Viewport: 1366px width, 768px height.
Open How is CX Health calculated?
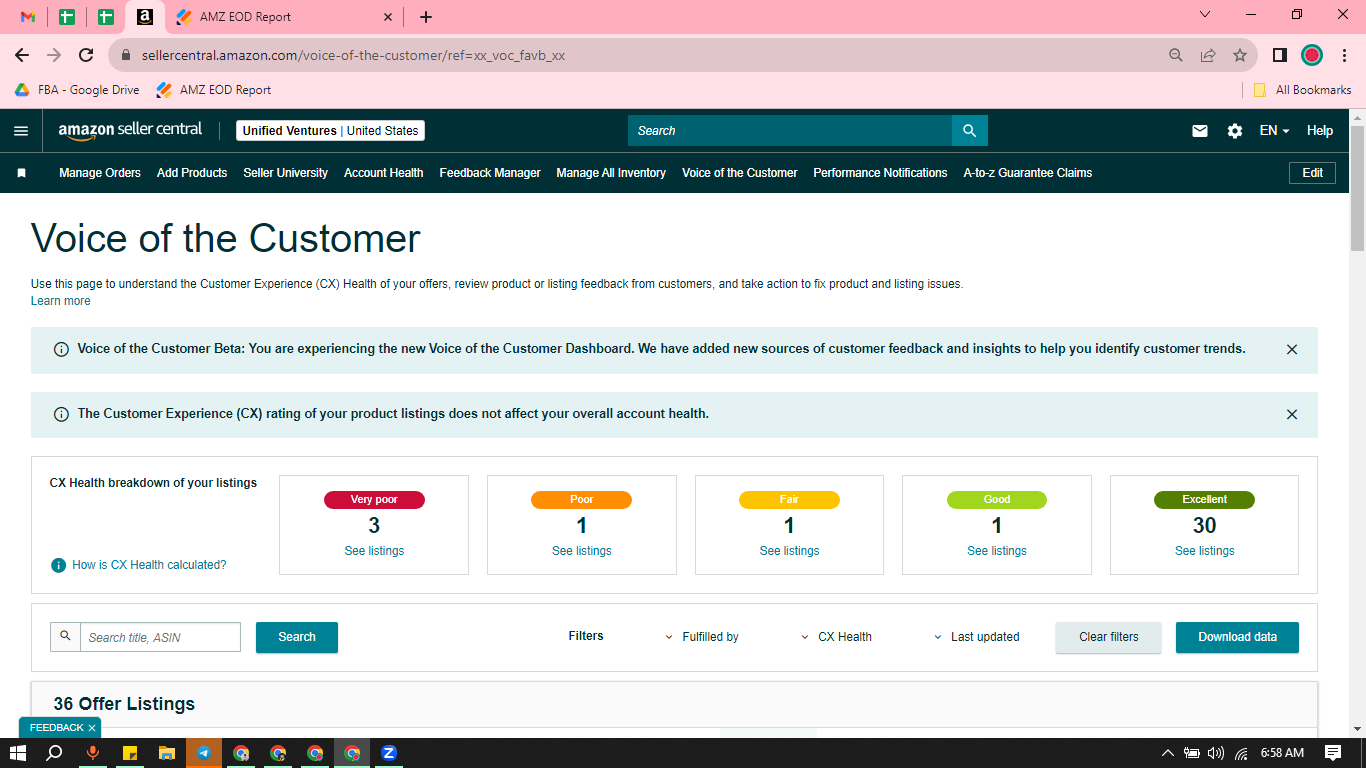[x=149, y=565]
